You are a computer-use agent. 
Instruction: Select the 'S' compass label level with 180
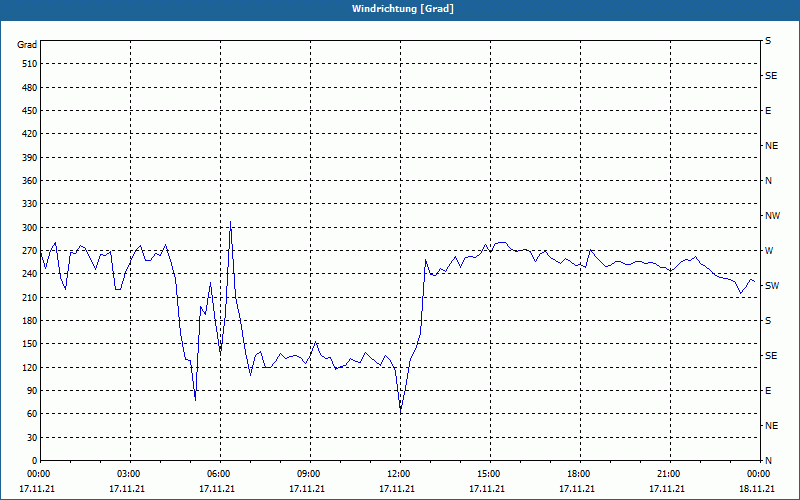pyautogui.click(x=768, y=321)
